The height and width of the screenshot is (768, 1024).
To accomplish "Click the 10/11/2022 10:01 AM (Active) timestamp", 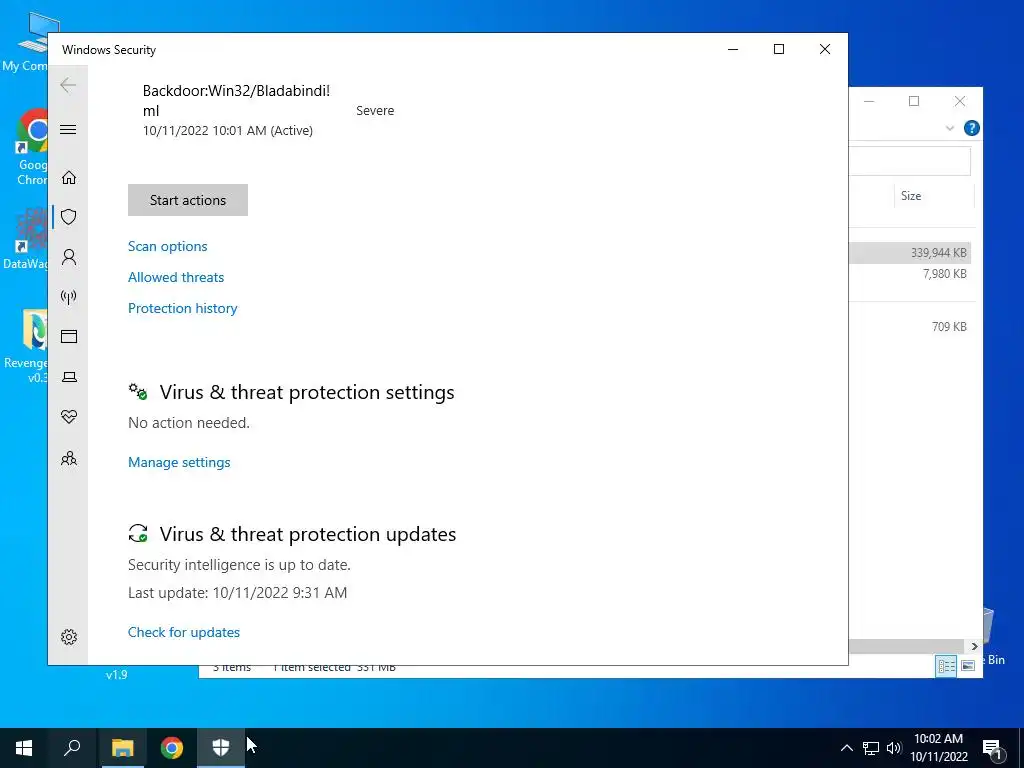I will pyautogui.click(x=227, y=131).
